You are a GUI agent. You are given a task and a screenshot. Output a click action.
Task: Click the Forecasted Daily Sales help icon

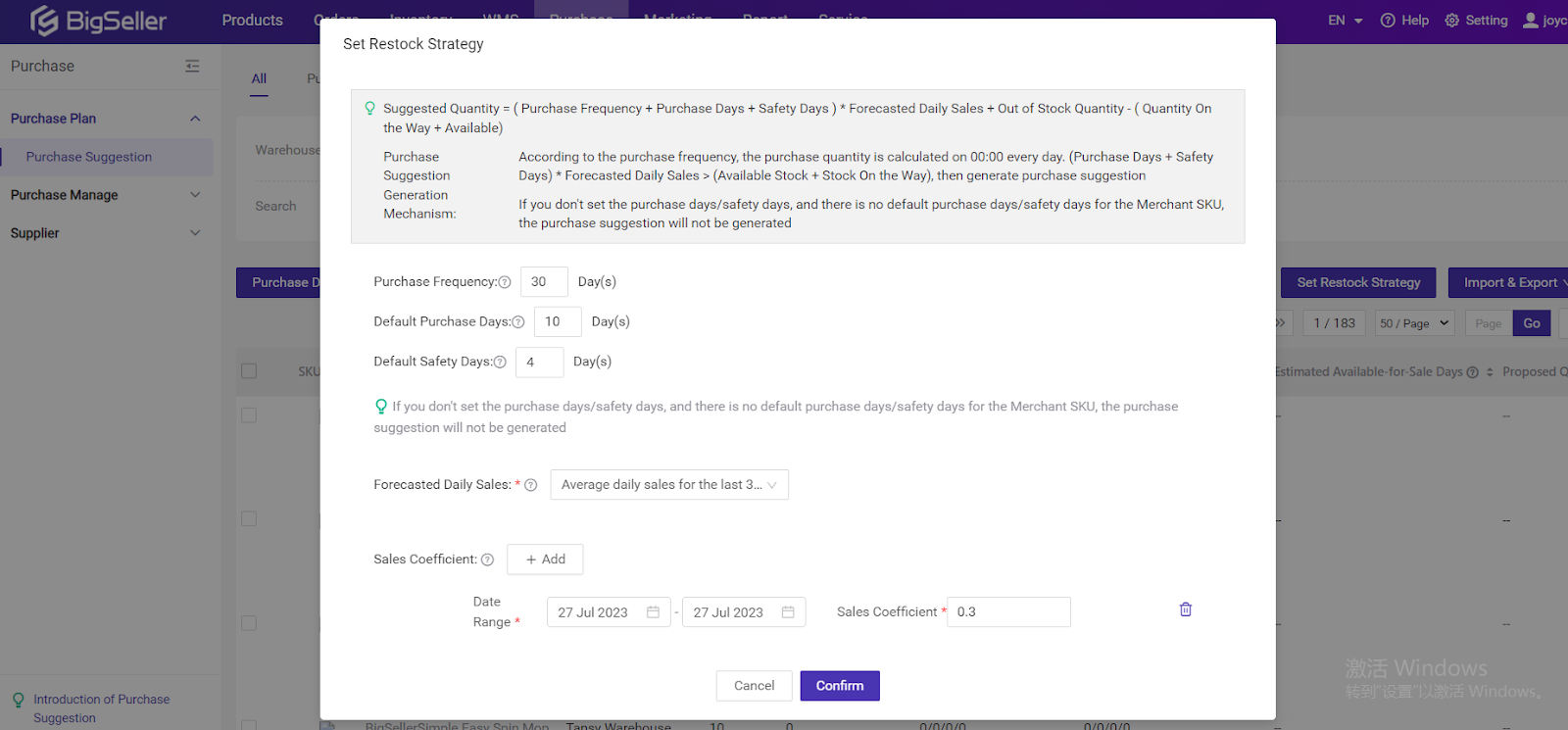click(531, 485)
